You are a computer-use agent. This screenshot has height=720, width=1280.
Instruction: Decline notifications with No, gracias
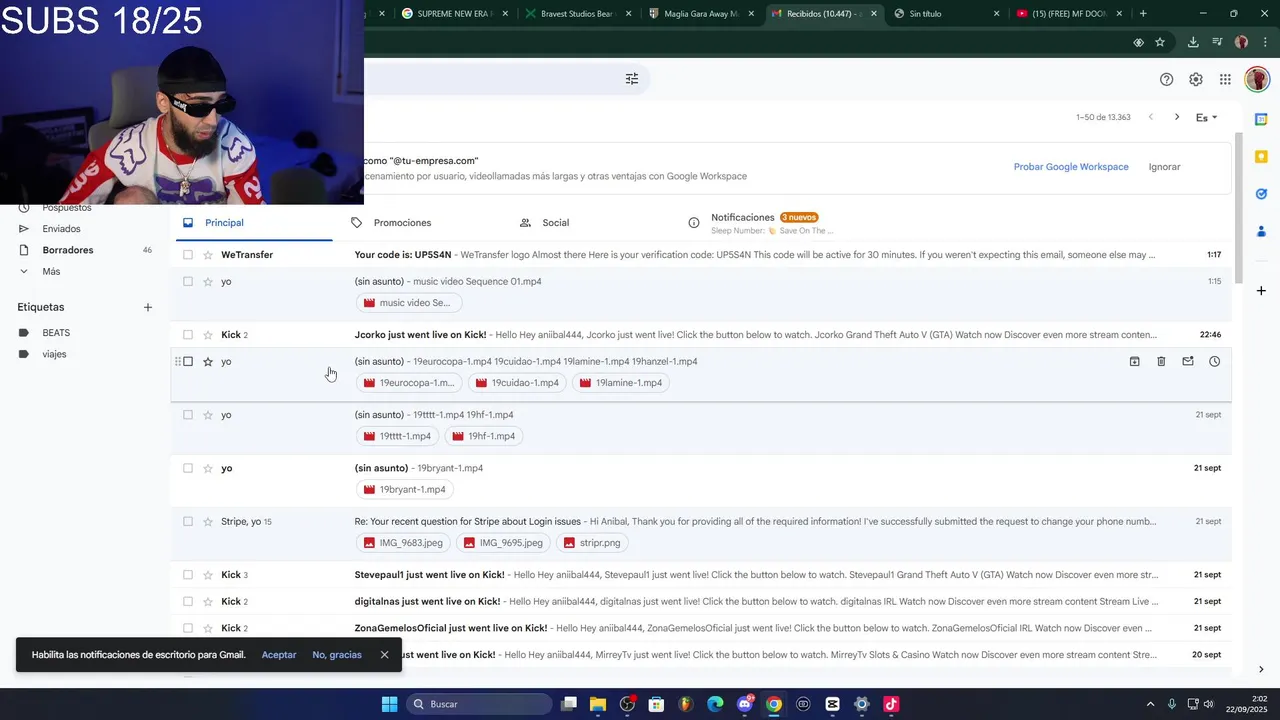[337, 655]
